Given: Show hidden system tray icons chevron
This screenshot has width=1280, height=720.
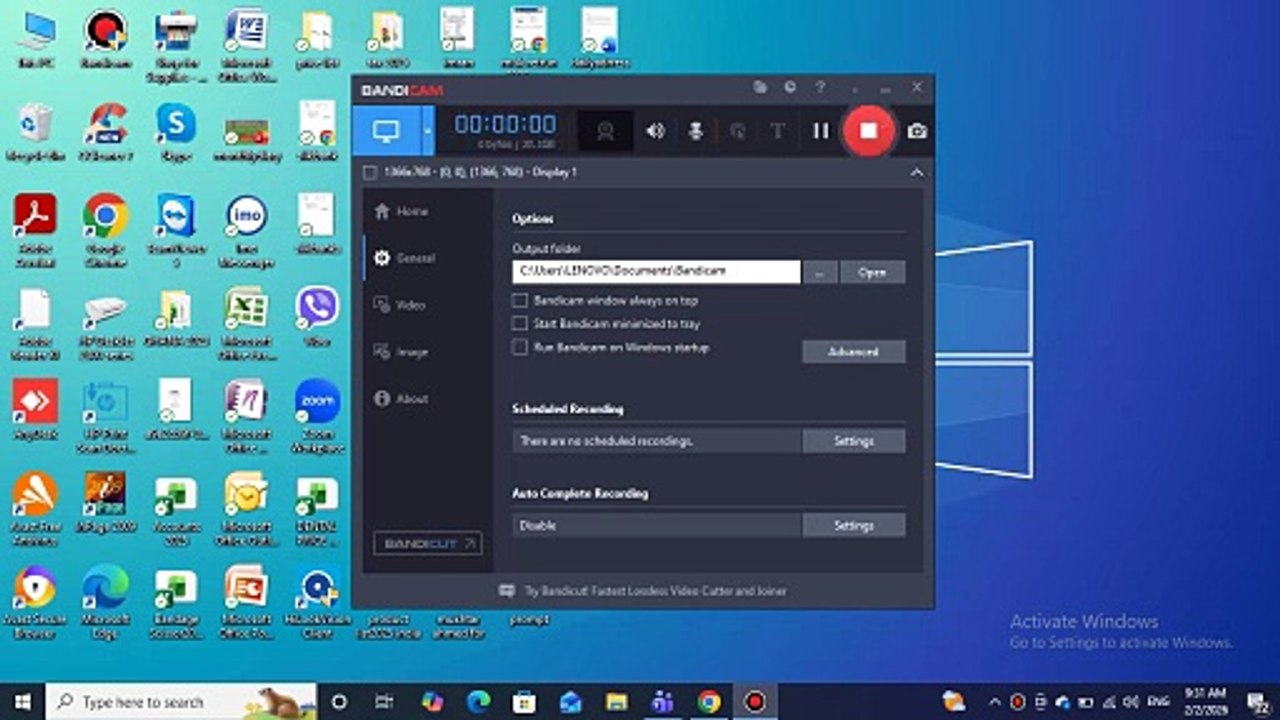Looking at the screenshot, I should point(994,702).
